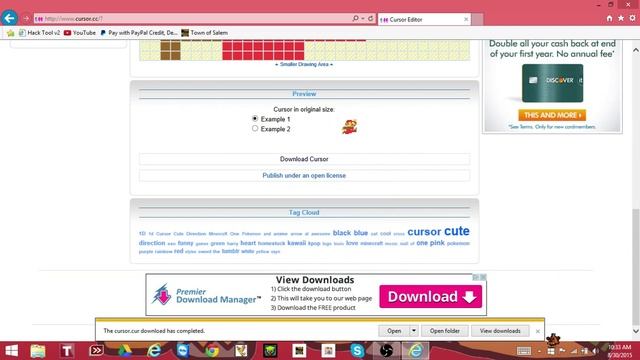Screen dimensions: 640x360
Task: Open File Explorer from taskbar
Action: click(38, 351)
